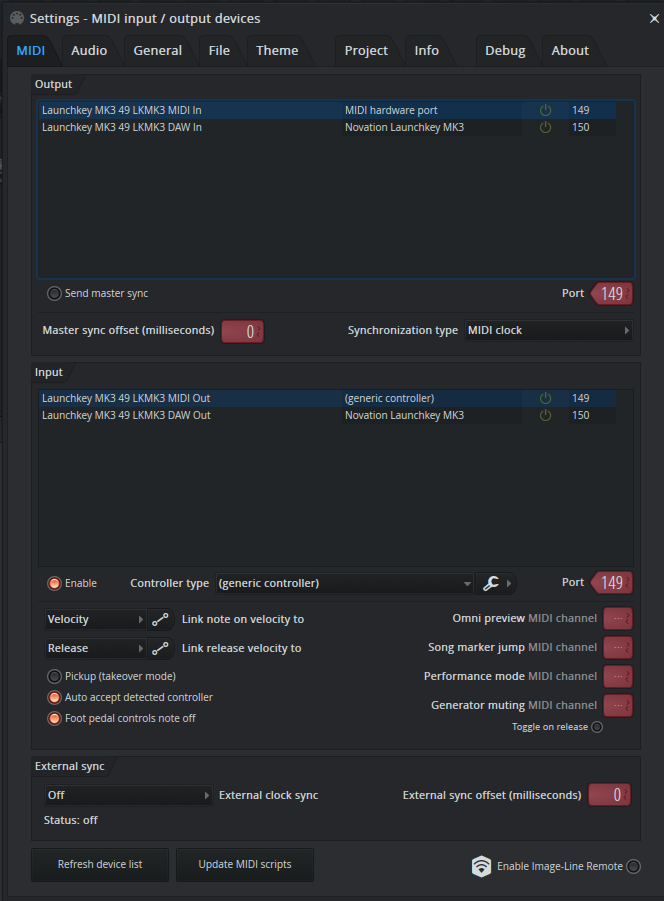Click the Input Port 149 value
Viewport: 664px width, 901px height.
tap(612, 583)
